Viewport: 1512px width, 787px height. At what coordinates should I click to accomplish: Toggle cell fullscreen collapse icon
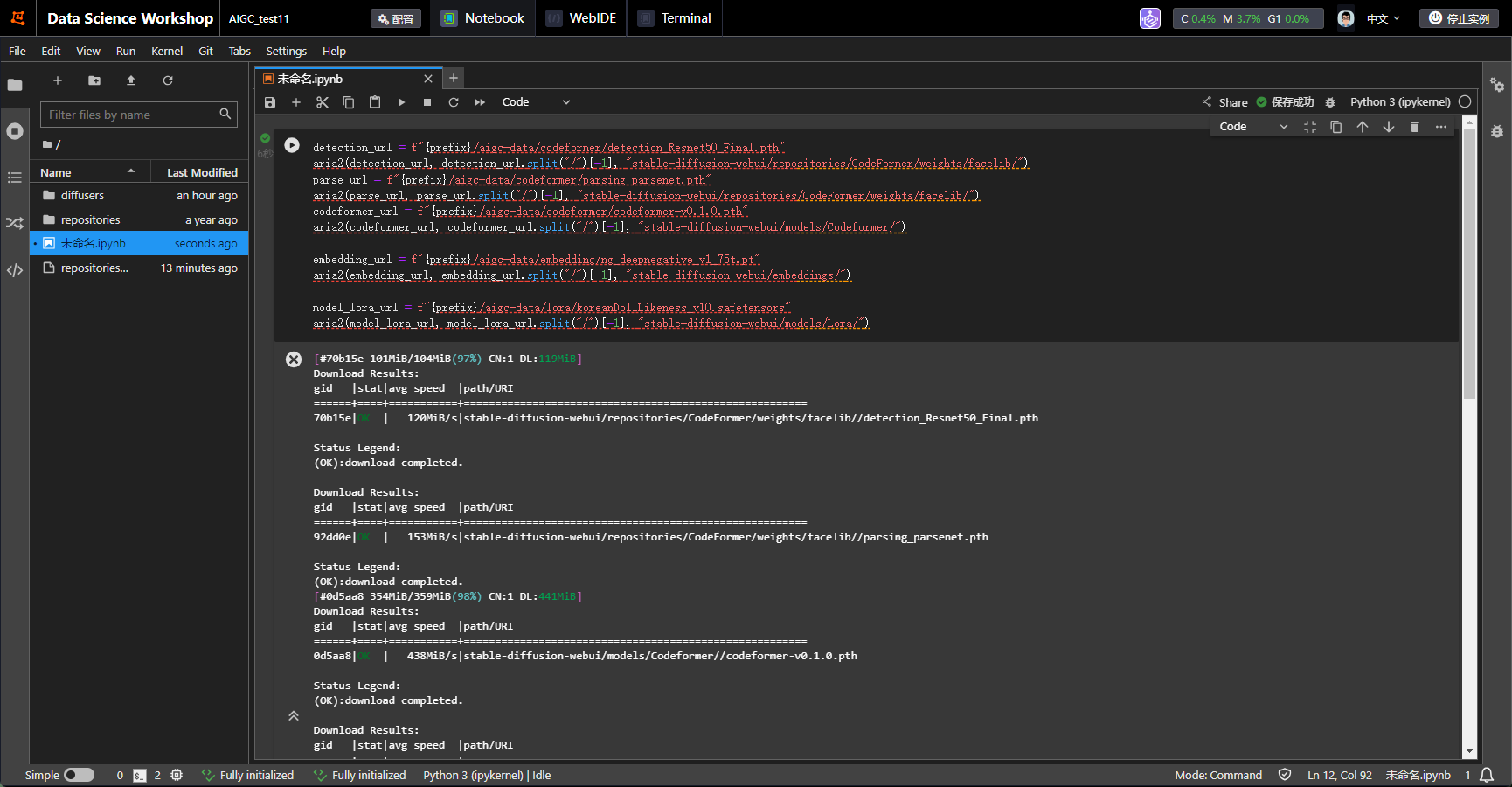pos(1310,127)
